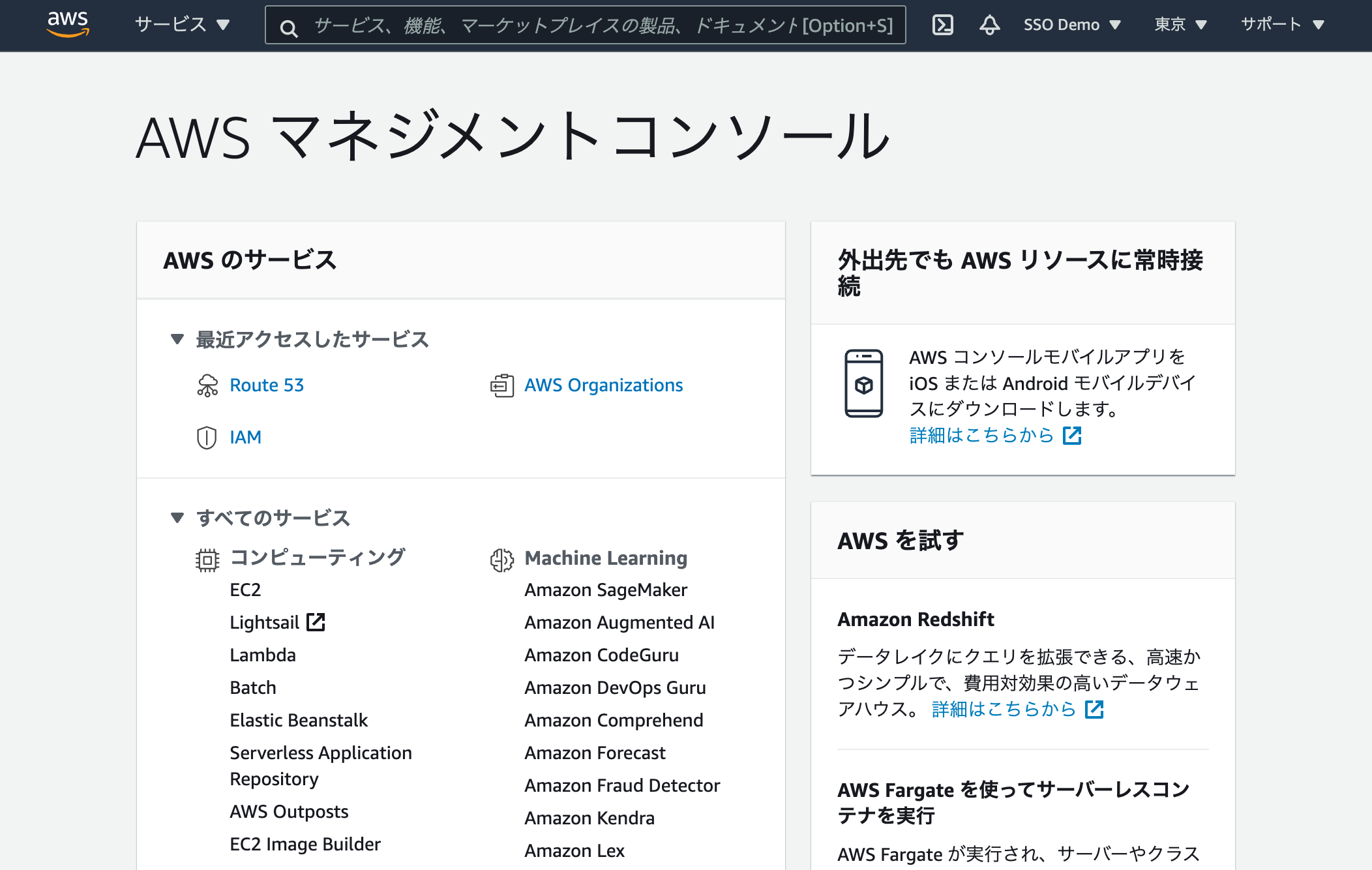This screenshot has height=870, width=1372.
Task: Open the EC2 Image Builder service
Action: [305, 844]
